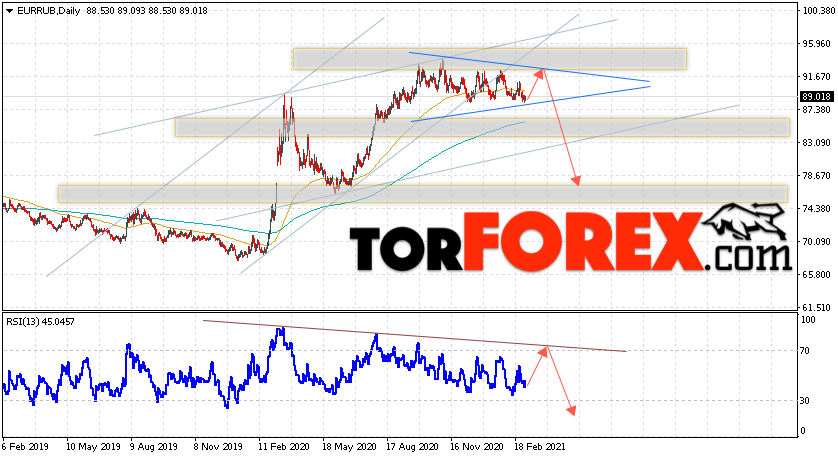Click the red downward forecast arrow on price chart
This screenshot has height=458, width=838.
click(x=561, y=128)
